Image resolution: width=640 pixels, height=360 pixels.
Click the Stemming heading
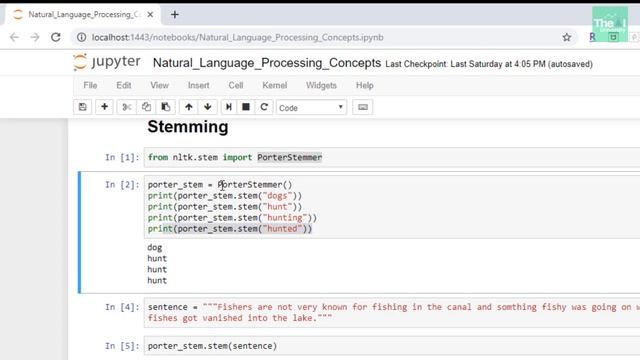pyautogui.click(x=188, y=127)
